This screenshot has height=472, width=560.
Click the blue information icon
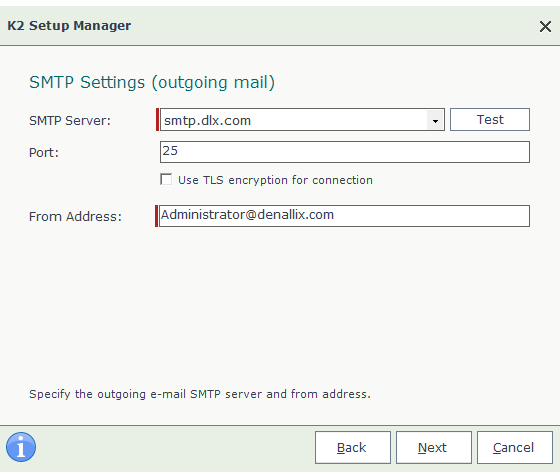tap(21, 447)
